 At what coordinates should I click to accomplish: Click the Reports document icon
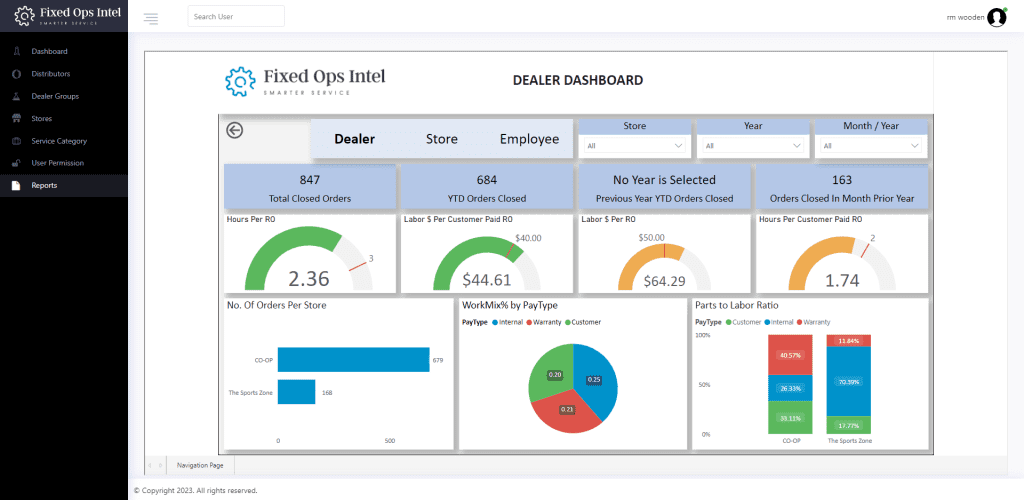click(x=16, y=185)
